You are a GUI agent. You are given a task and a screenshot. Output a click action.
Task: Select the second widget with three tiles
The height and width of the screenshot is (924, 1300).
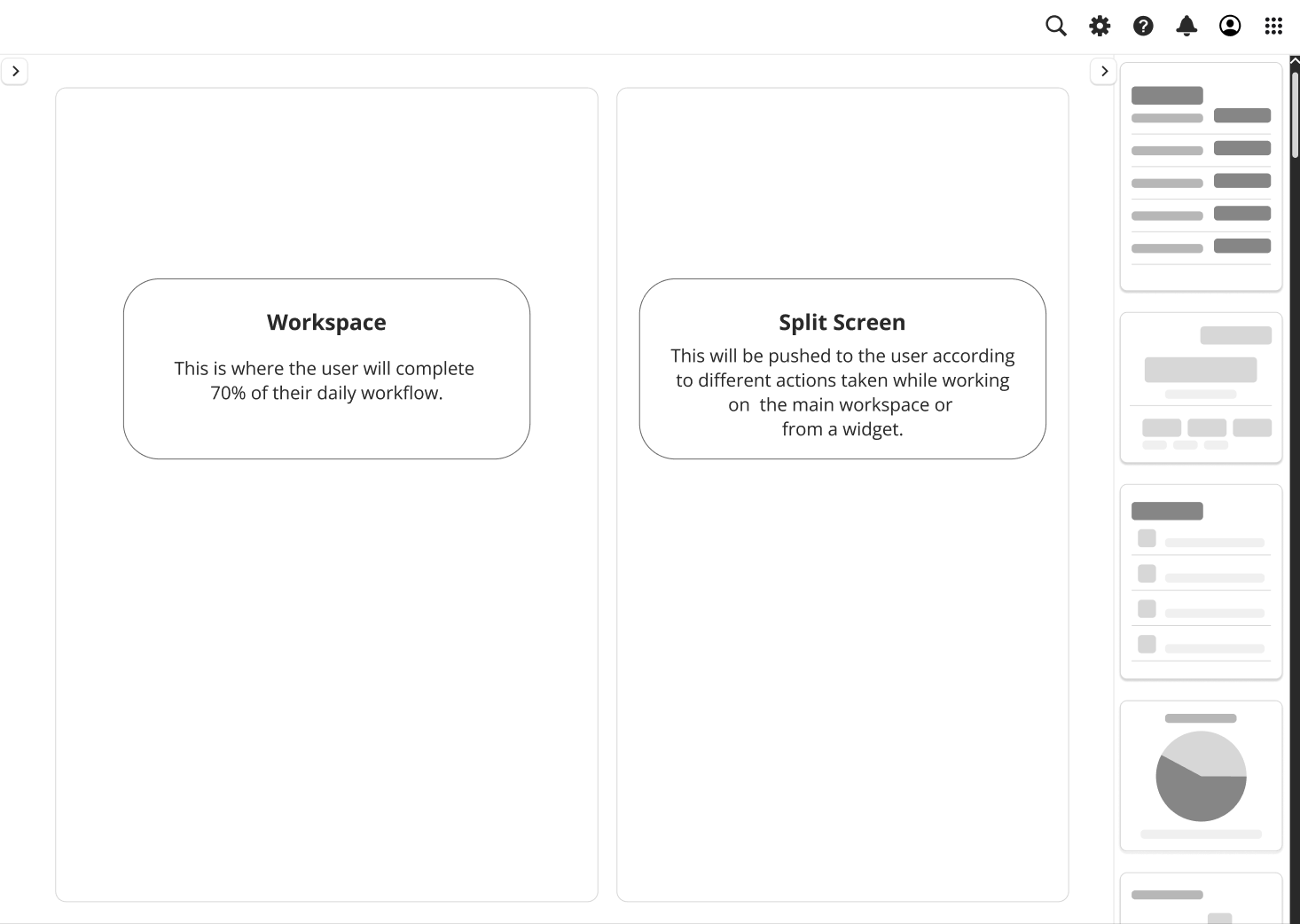pos(1201,388)
